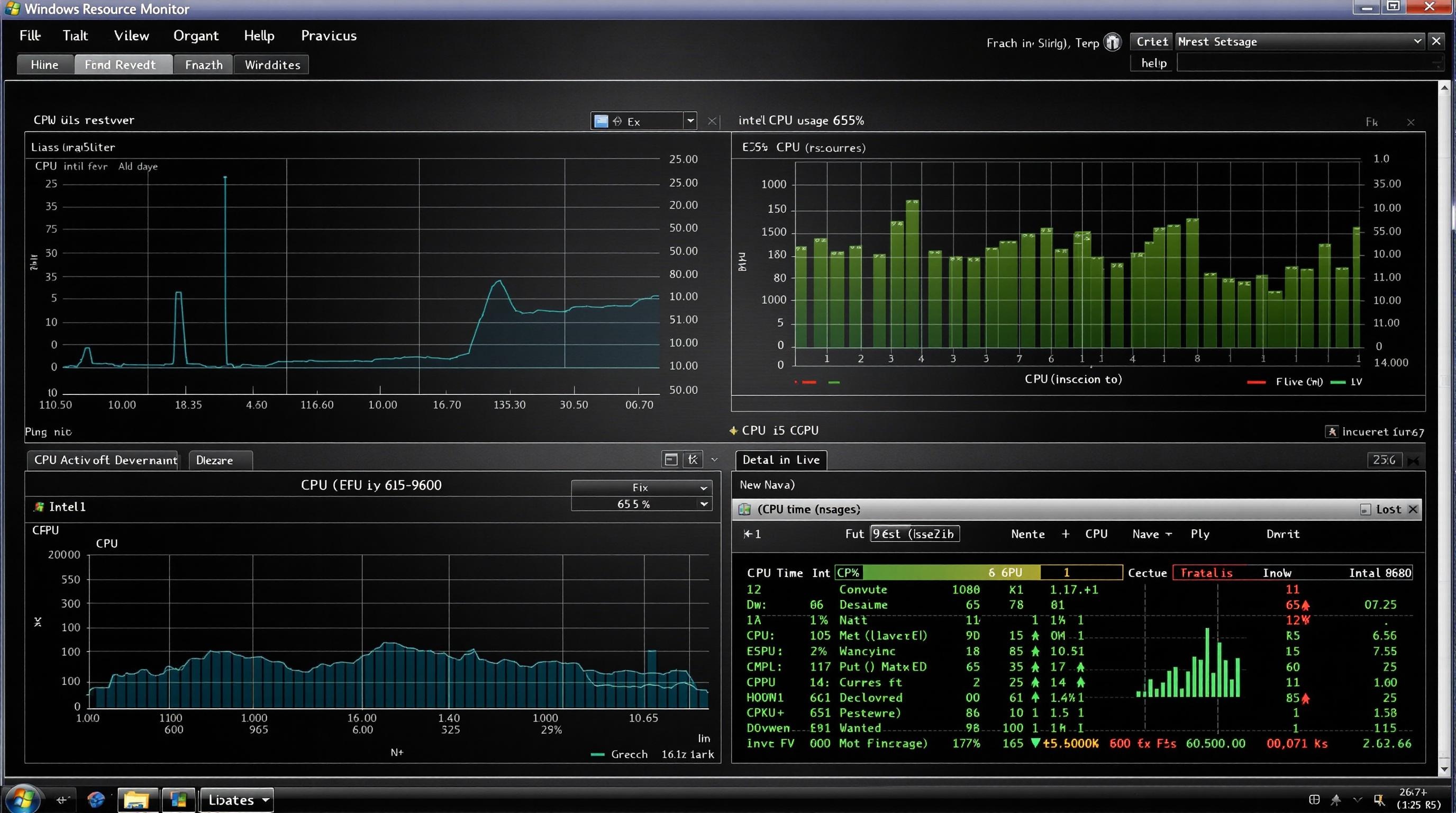Open the Pravicus menu
Image resolution: width=1456 pixels, height=813 pixels.
click(x=329, y=35)
